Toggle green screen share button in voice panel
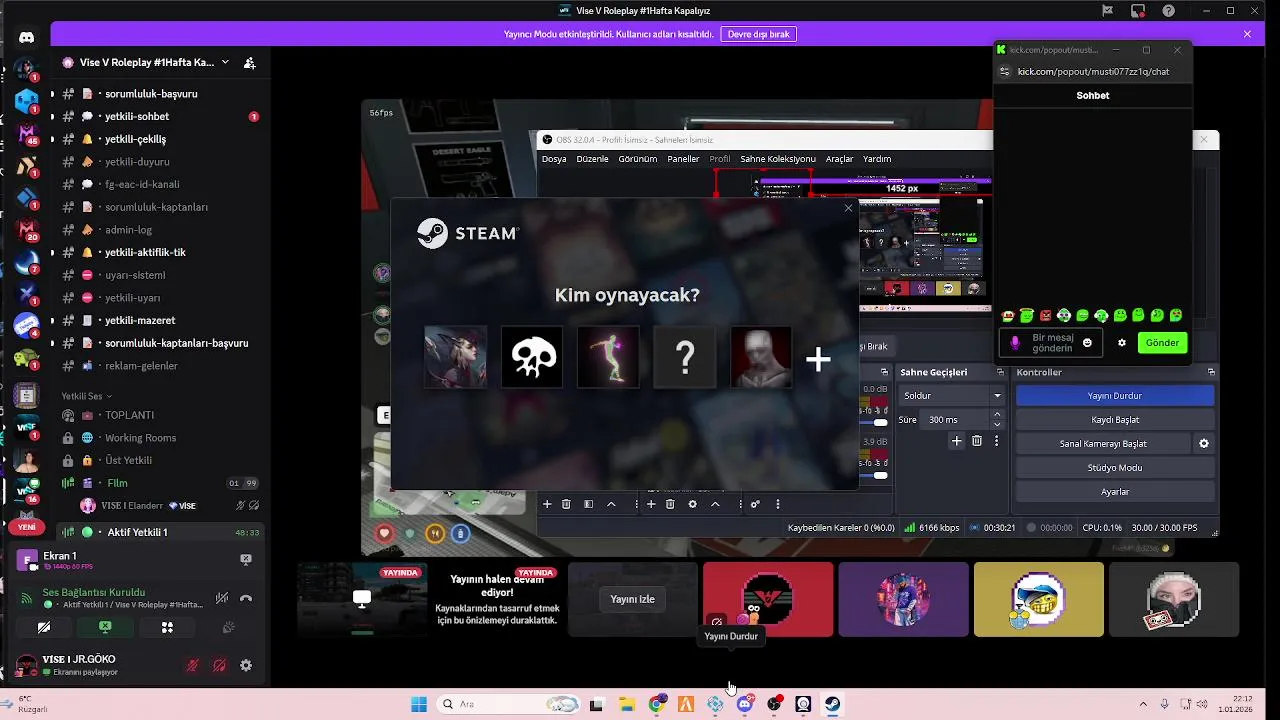Image resolution: width=1280 pixels, height=720 pixels. coord(105,627)
